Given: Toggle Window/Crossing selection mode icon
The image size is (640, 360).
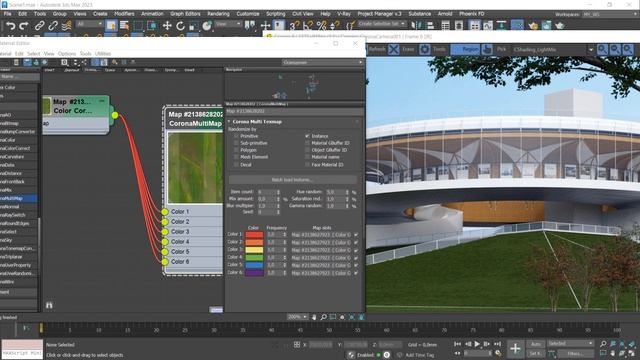Looking at the screenshot, I should tap(152, 26).
